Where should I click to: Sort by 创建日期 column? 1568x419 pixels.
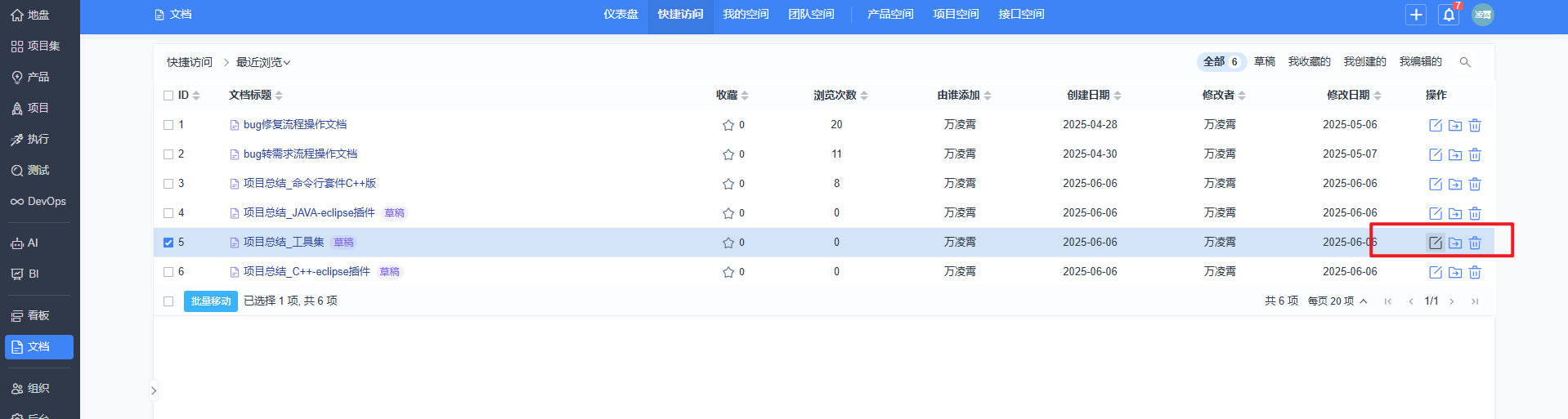click(x=1094, y=96)
